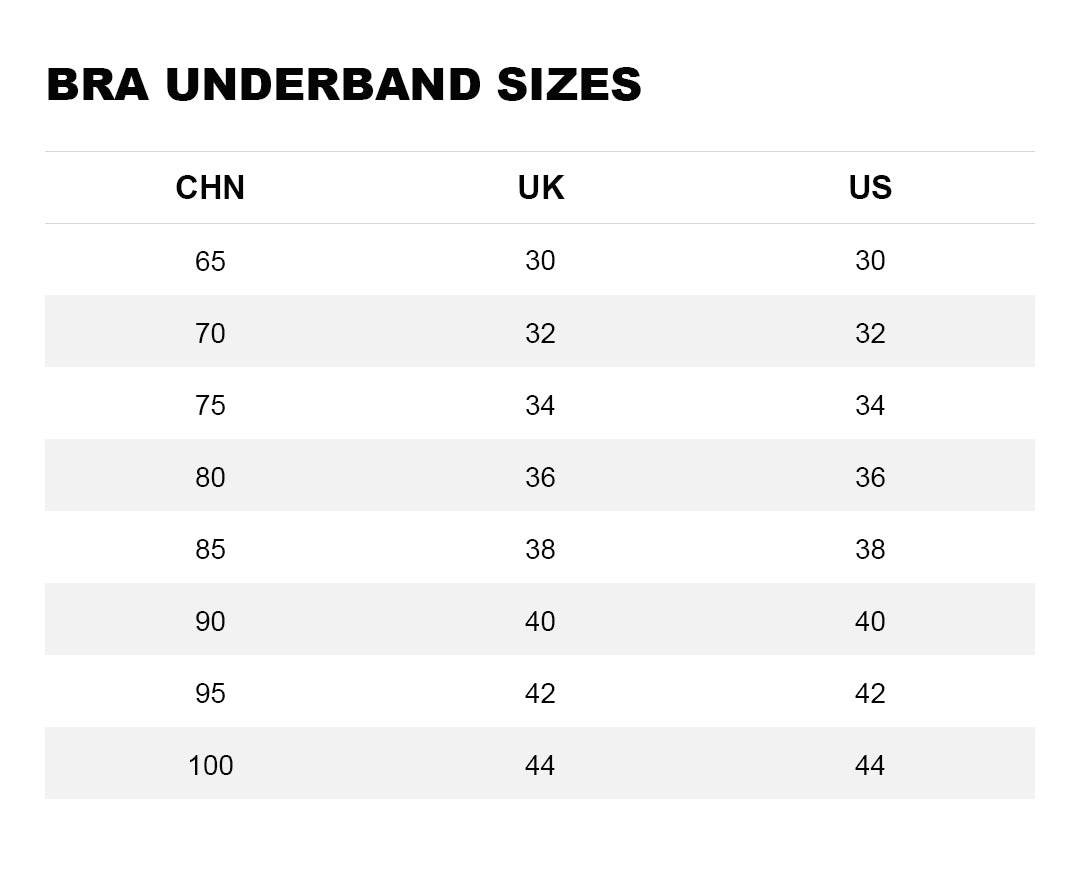This screenshot has width=1080, height=892.
Task: Click the CHN size 95 cell
Action: [x=210, y=693]
